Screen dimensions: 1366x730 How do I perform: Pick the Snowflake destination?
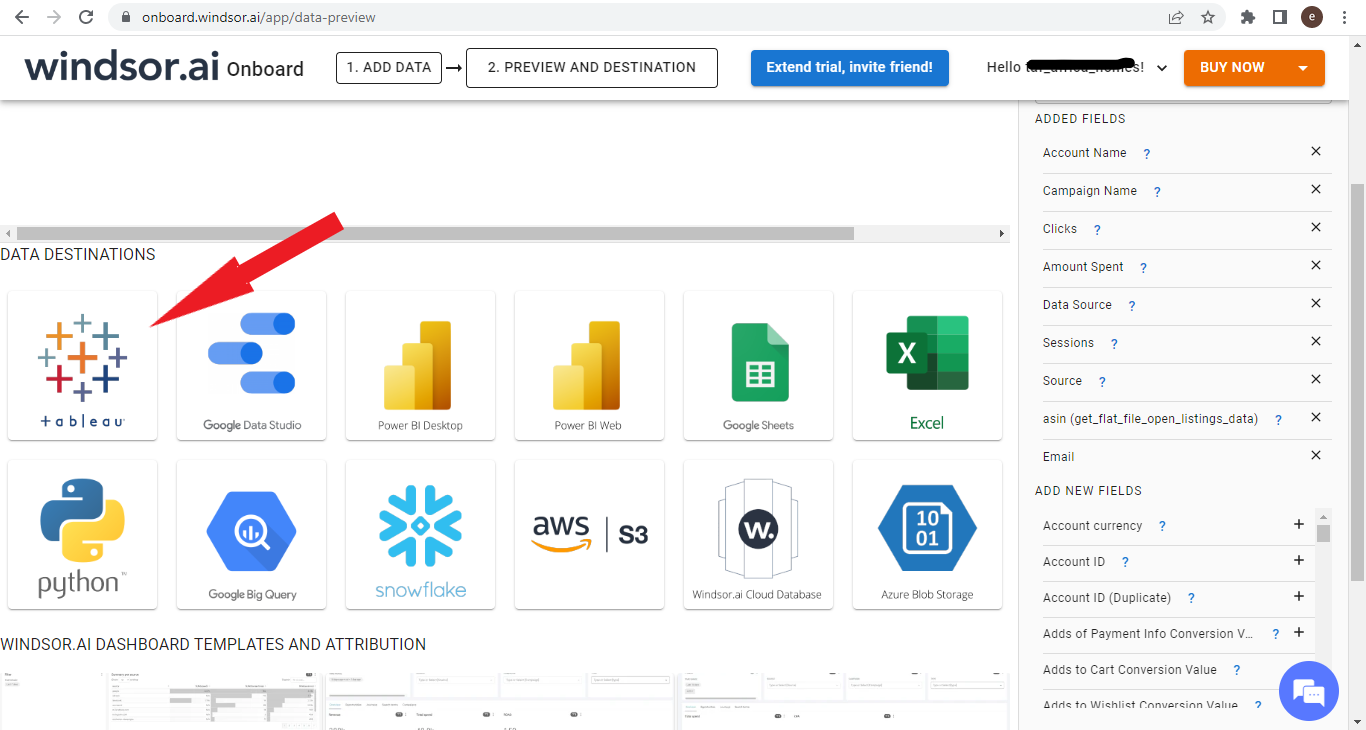pos(420,534)
